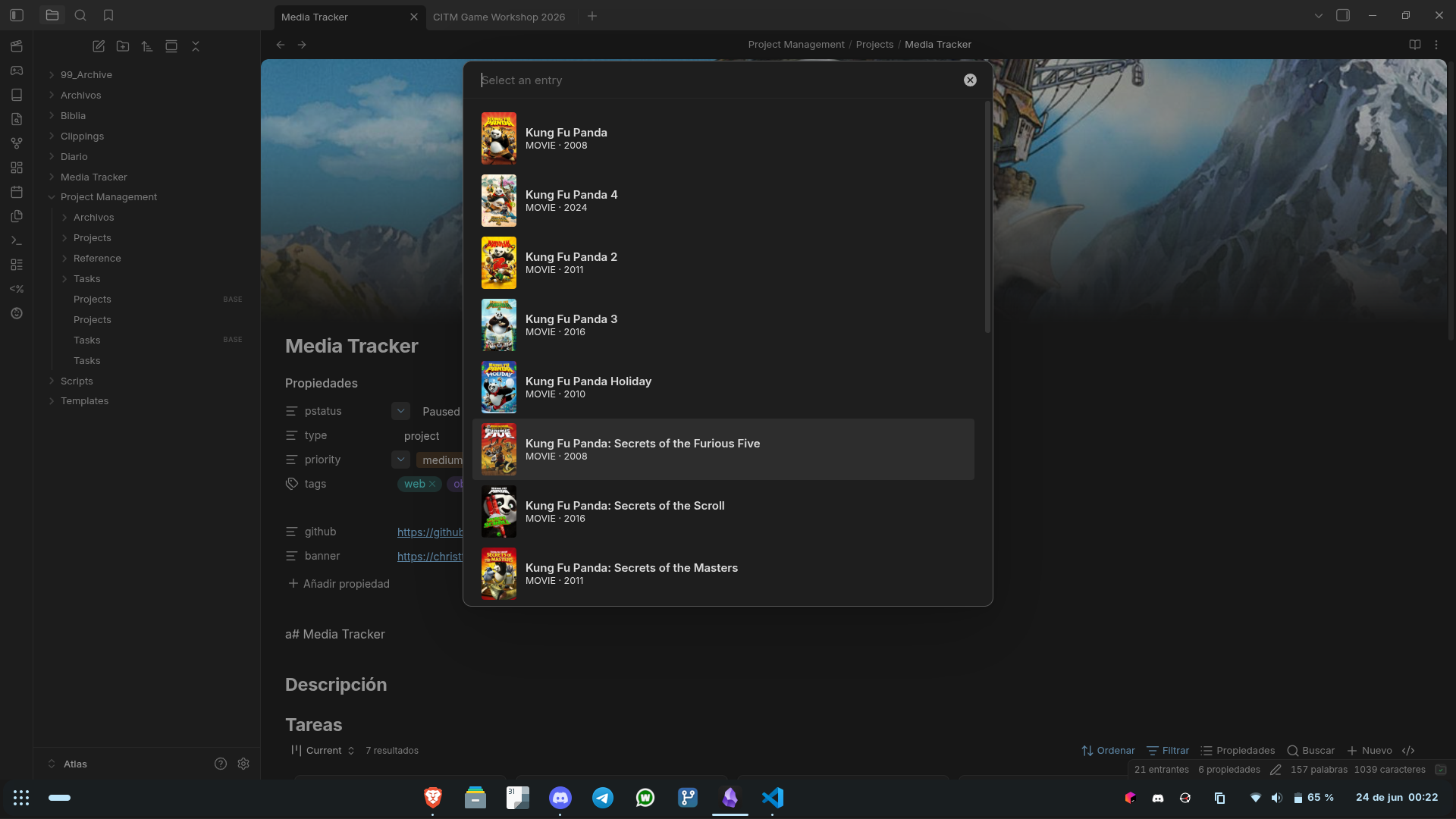Click the clapperboard ribbon icon

click(x=17, y=46)
